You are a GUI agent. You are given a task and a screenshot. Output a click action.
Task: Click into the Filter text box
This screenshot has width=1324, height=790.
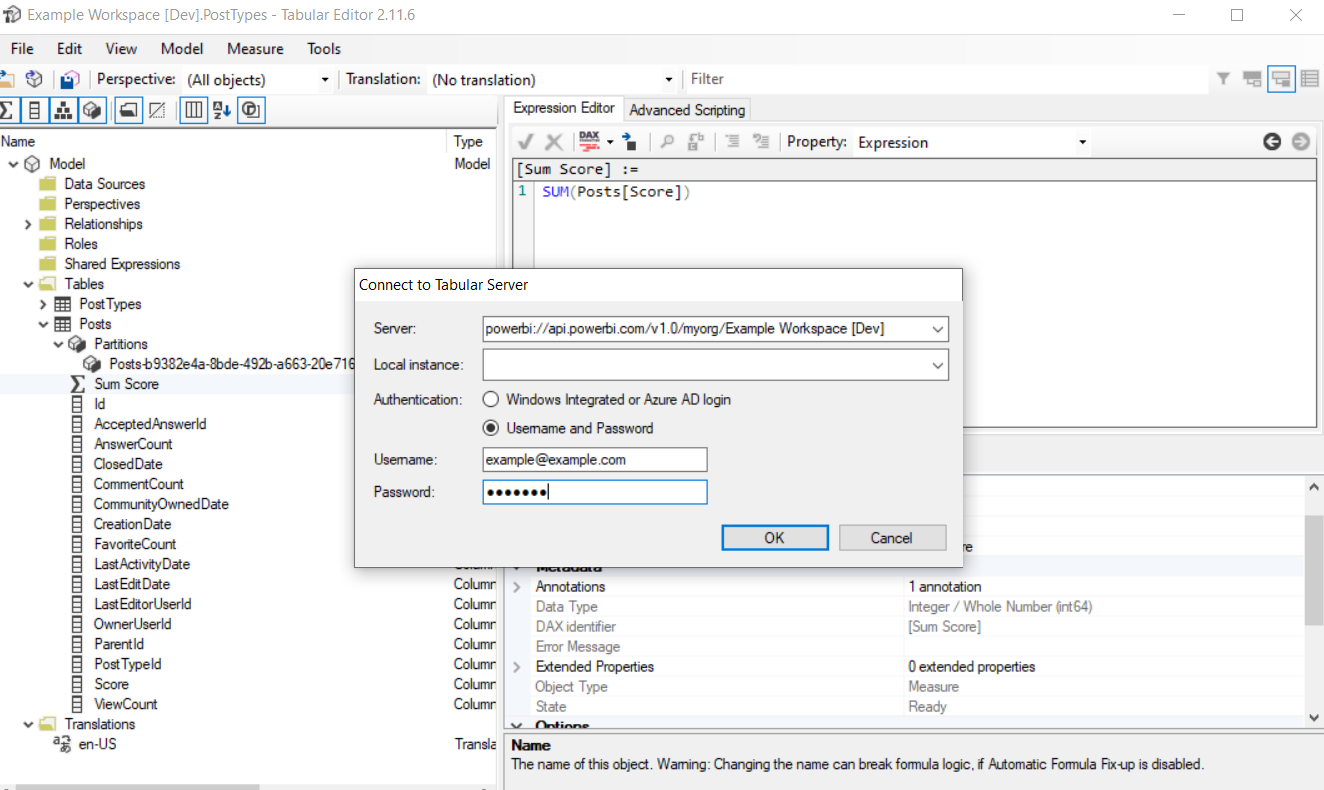tap(946, 79)
